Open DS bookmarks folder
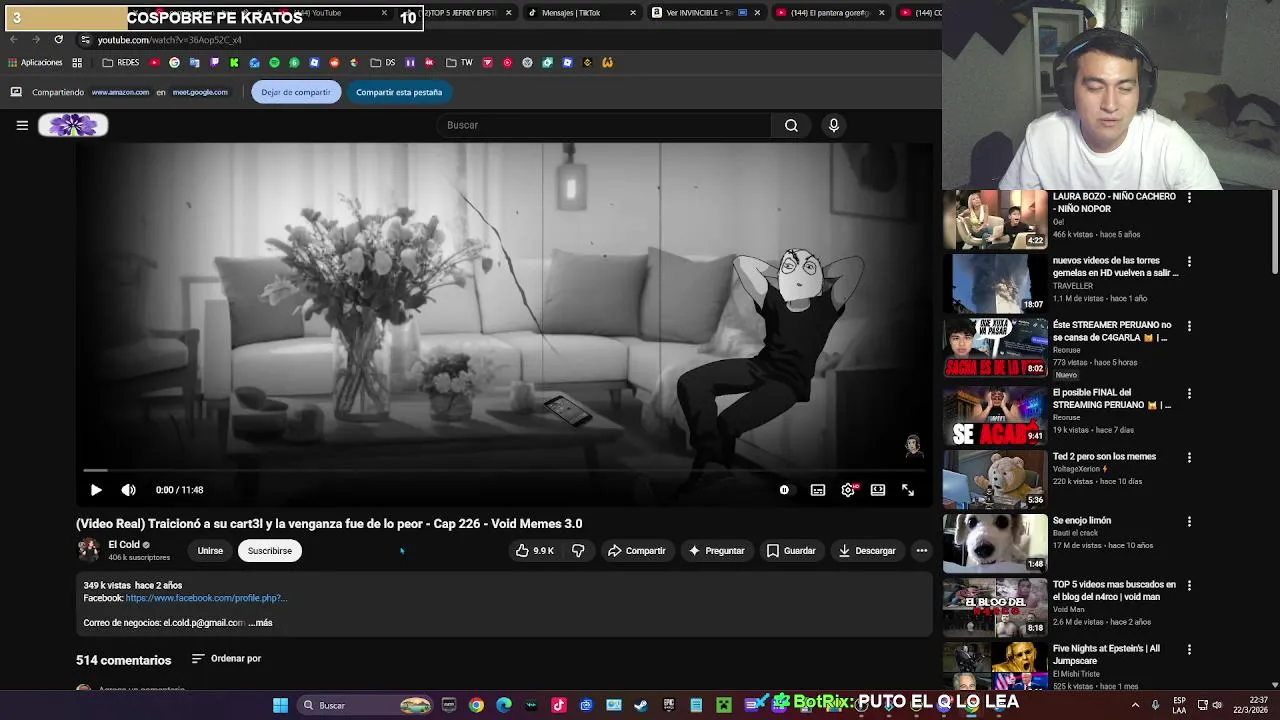Screen dimensions: 1280x720 (x=383, y=62)
